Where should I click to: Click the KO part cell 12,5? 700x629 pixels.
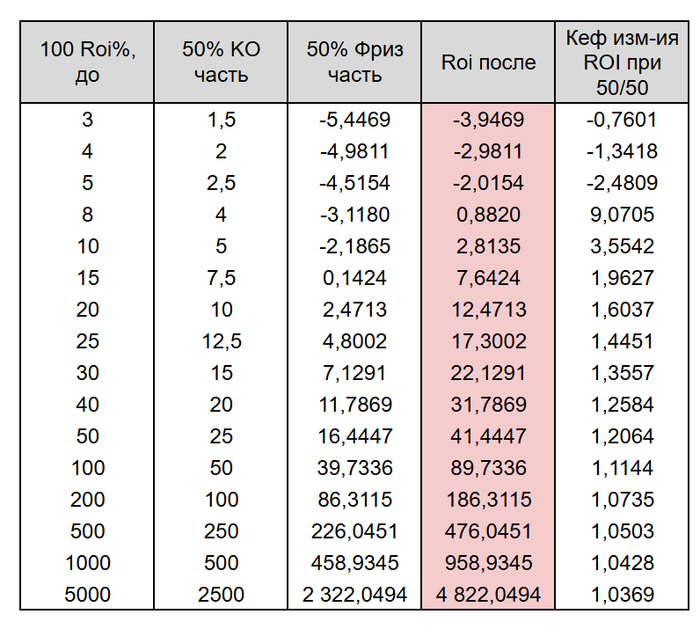click(221, 342)
